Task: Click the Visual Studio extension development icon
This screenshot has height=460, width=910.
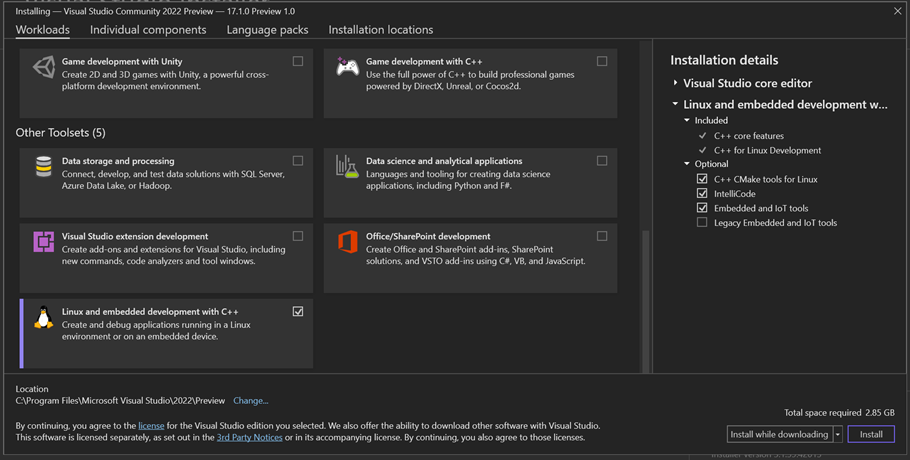Action: pyautogui.click(x=44, y=242)
